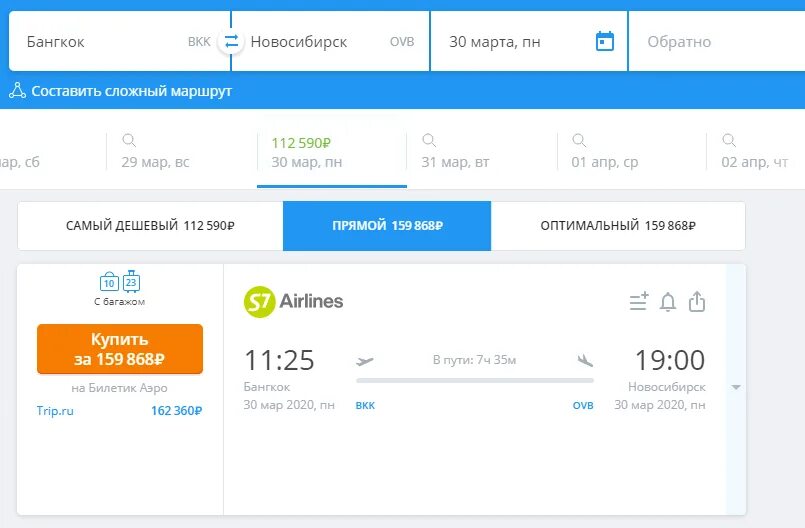Click the на Билетик Аэро label
The height and width of the screenshot is (528, 805).
[120, 388]
